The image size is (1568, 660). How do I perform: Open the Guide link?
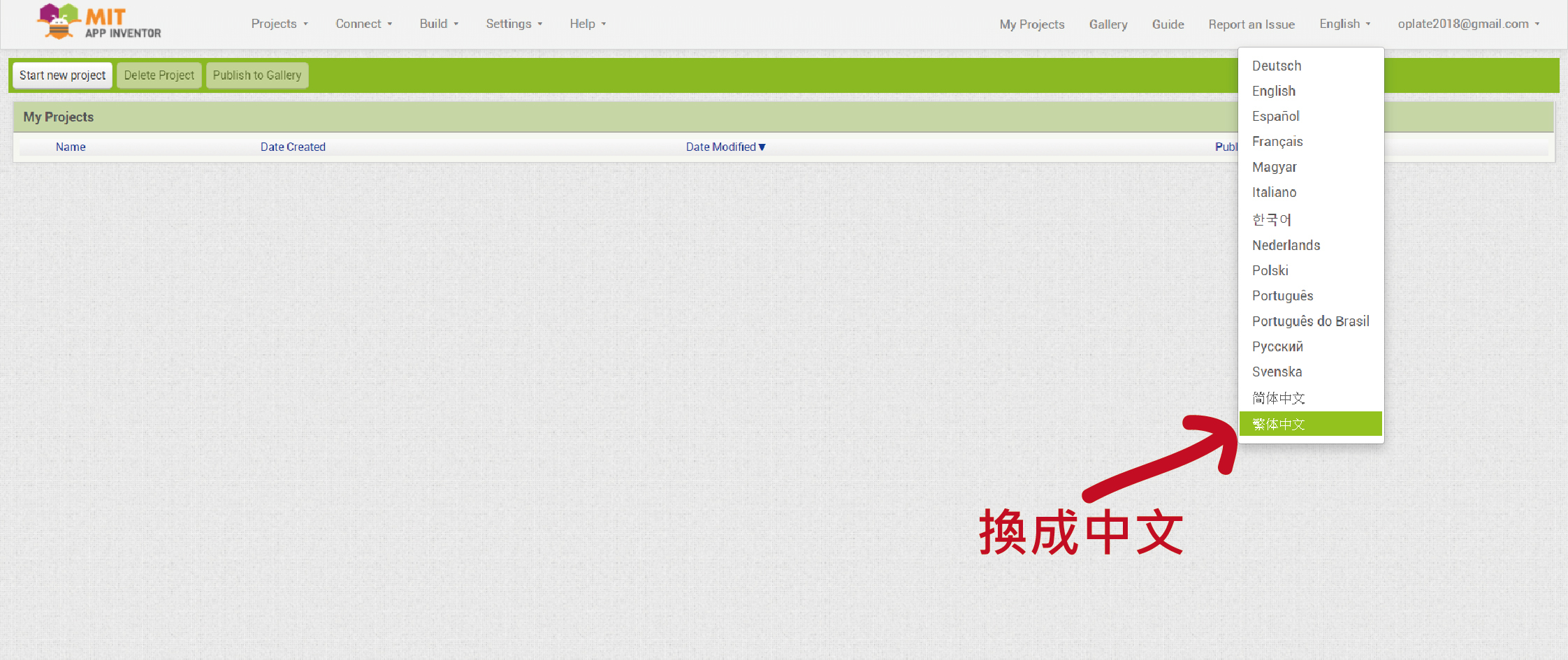(x=1168, y=24)
